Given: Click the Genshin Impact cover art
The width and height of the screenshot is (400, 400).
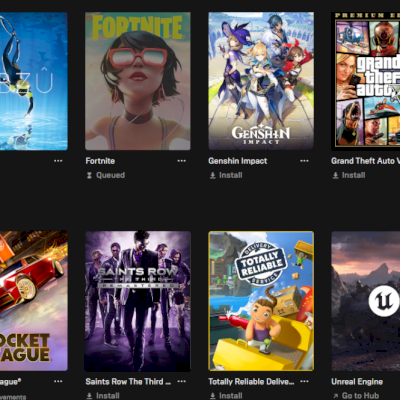Looking at the screenshot, I should [261, 81].
